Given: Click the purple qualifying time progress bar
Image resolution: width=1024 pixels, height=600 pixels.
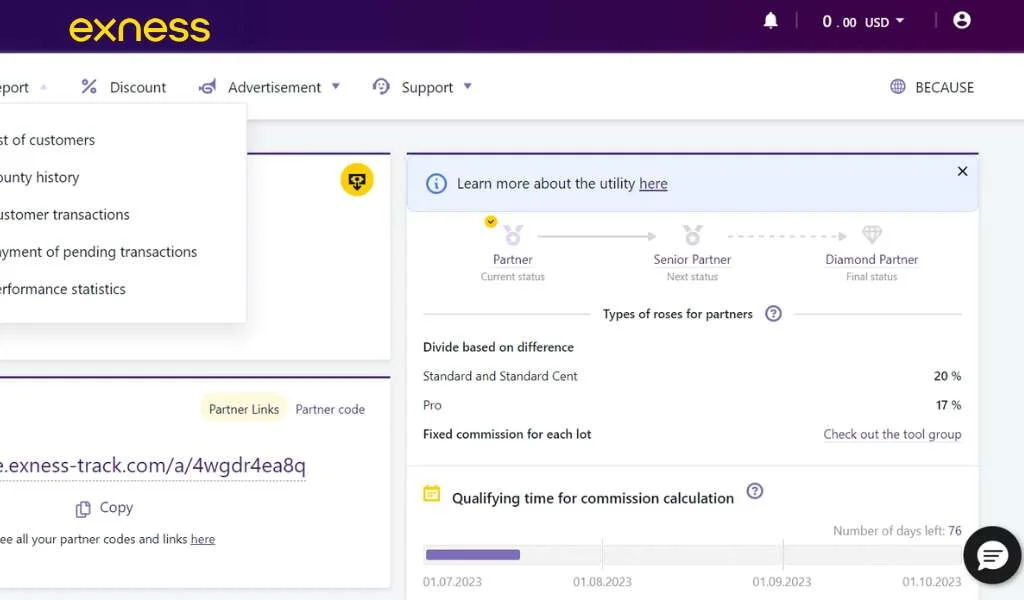Looking at the screenshot, I should 472,554.
